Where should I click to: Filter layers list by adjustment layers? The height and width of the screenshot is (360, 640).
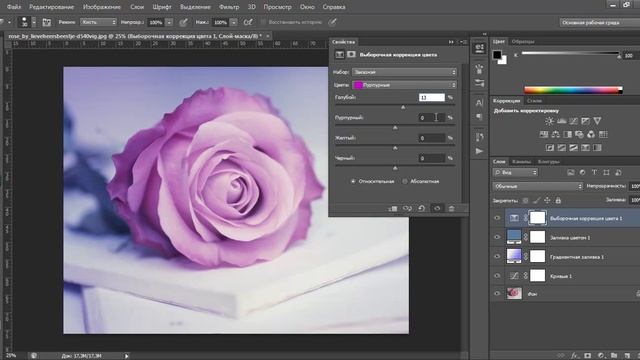[582, 173]
